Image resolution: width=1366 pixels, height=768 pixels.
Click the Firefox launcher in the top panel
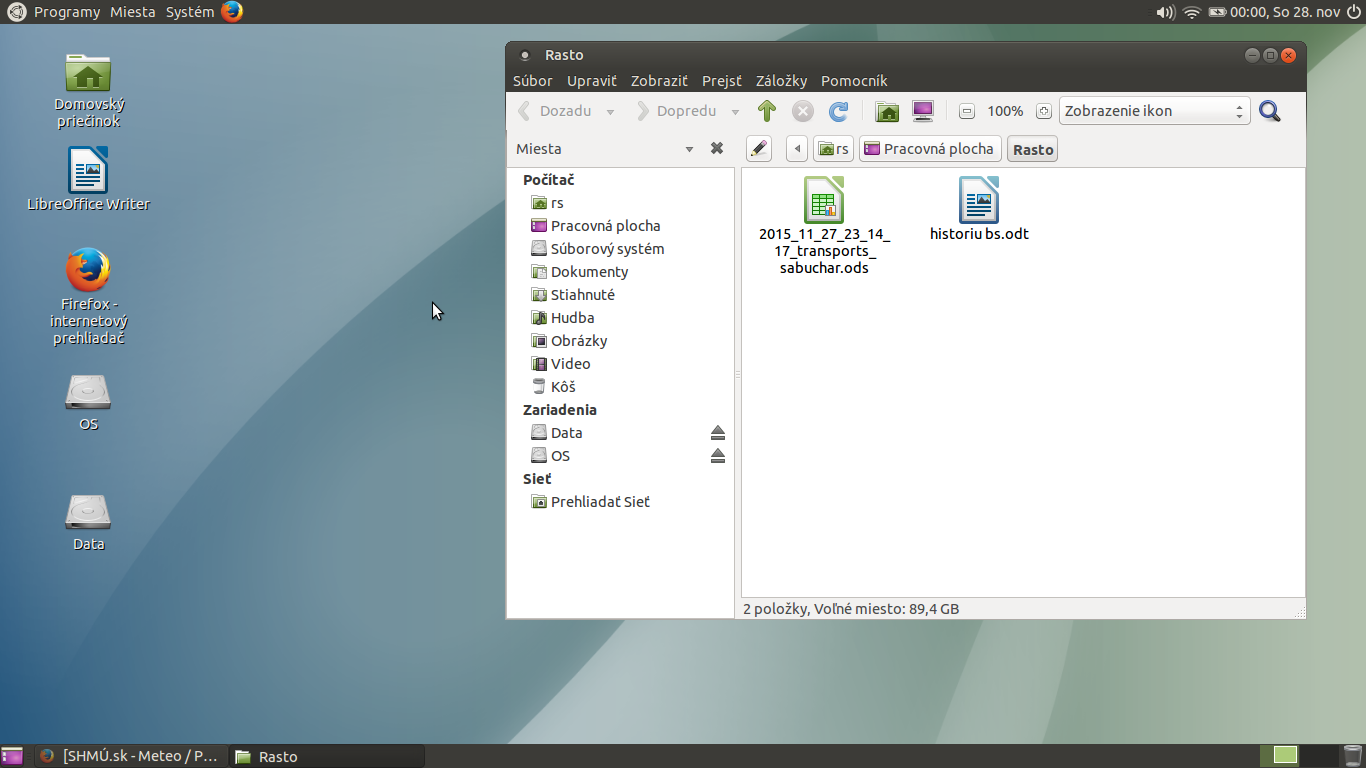point(232,12)
